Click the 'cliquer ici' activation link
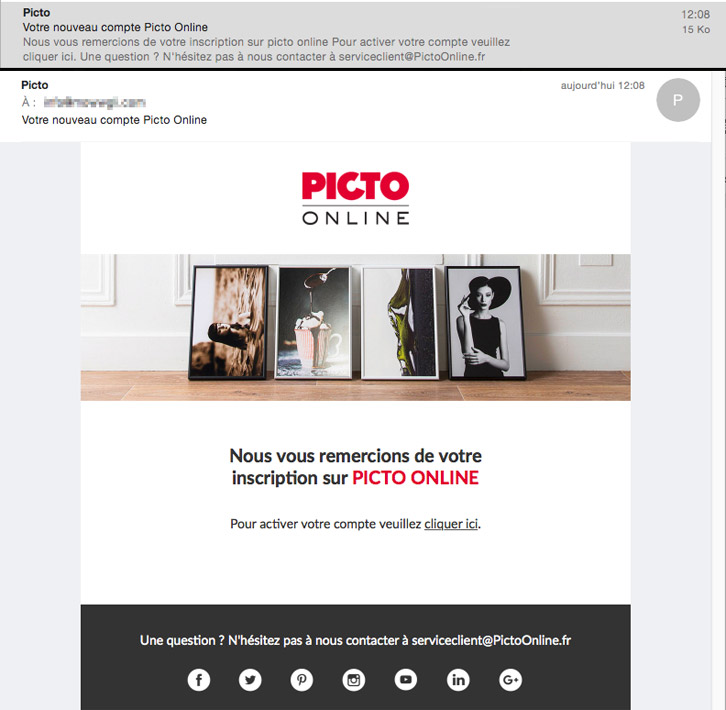726x710 pixels. [x=451, y=524]
